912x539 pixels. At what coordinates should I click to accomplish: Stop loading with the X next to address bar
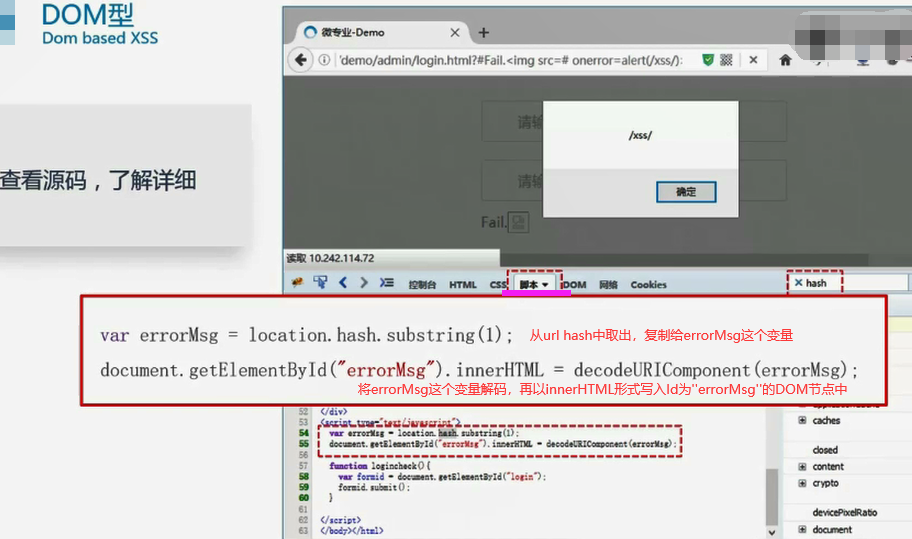point(753,60)
